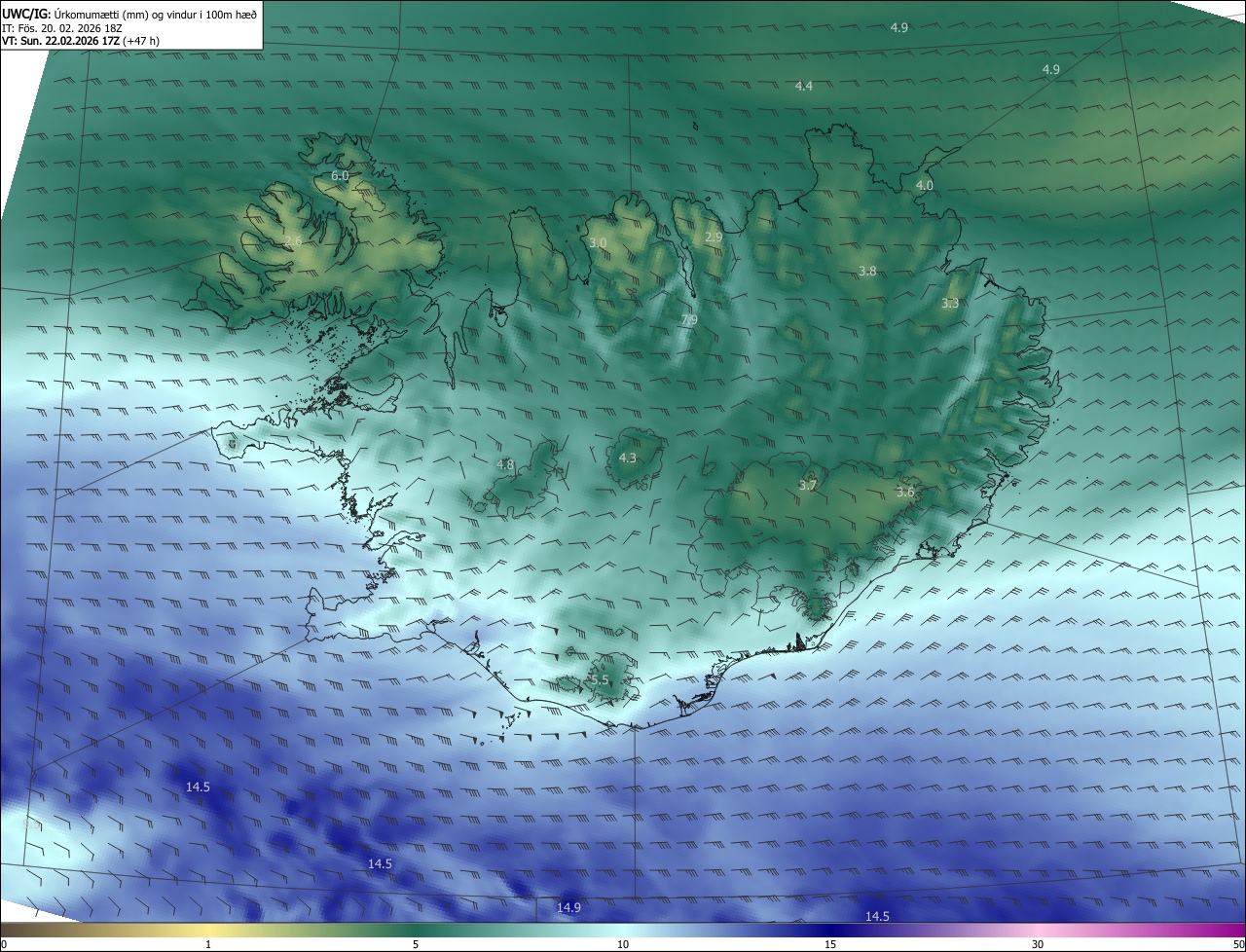Click the color scale tick label 10
Image resolution: width=1246 pixels, height=952 pixels.
(x=622, y=944)
